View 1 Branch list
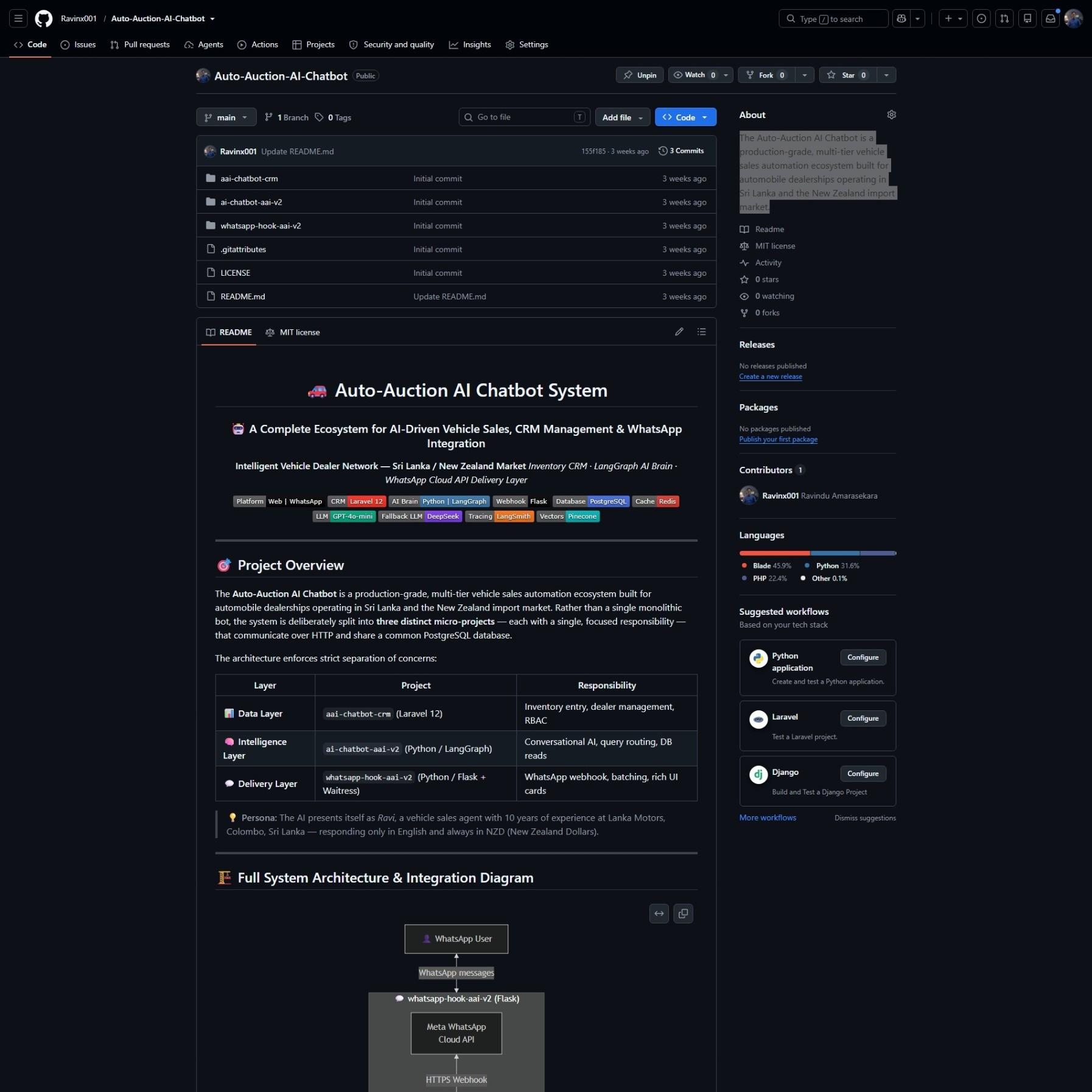Viewport: 1092px width, 1092px height. [287, 117]
